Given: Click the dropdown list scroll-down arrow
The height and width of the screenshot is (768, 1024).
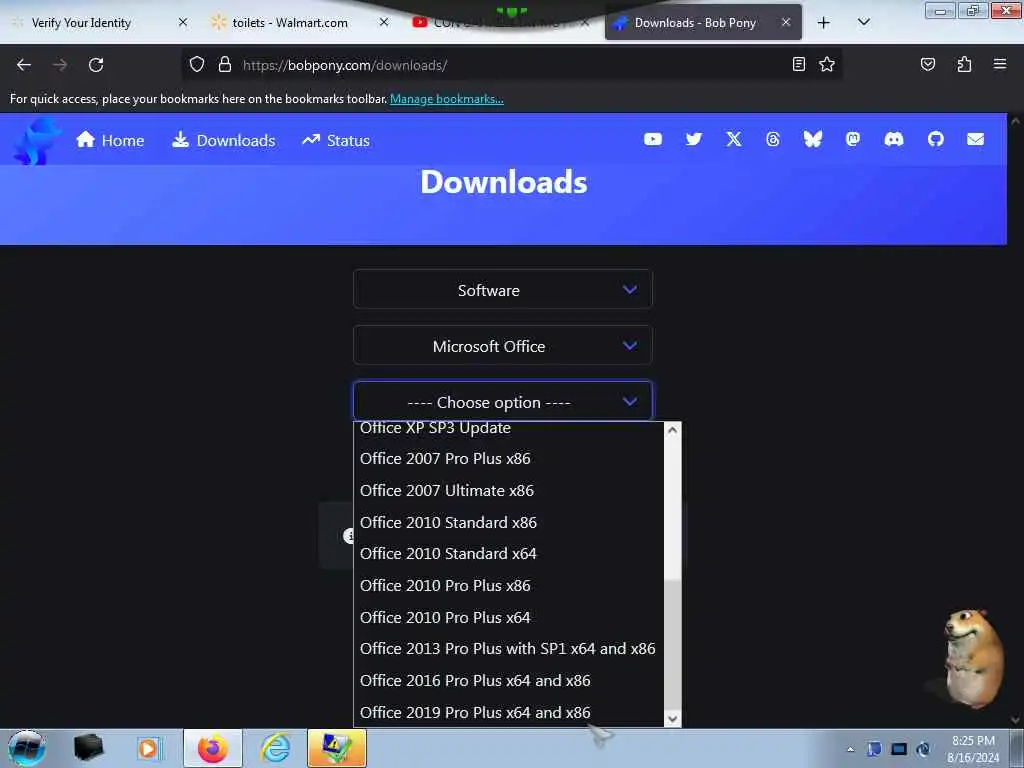Looking at the screenshot, I should tap(673, 718).
